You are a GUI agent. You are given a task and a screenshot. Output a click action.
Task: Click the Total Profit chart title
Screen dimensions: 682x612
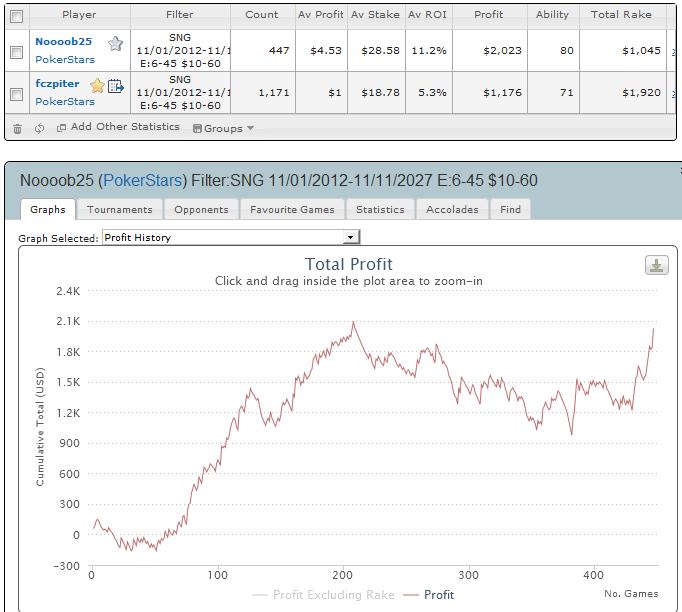tap(348, 264)
